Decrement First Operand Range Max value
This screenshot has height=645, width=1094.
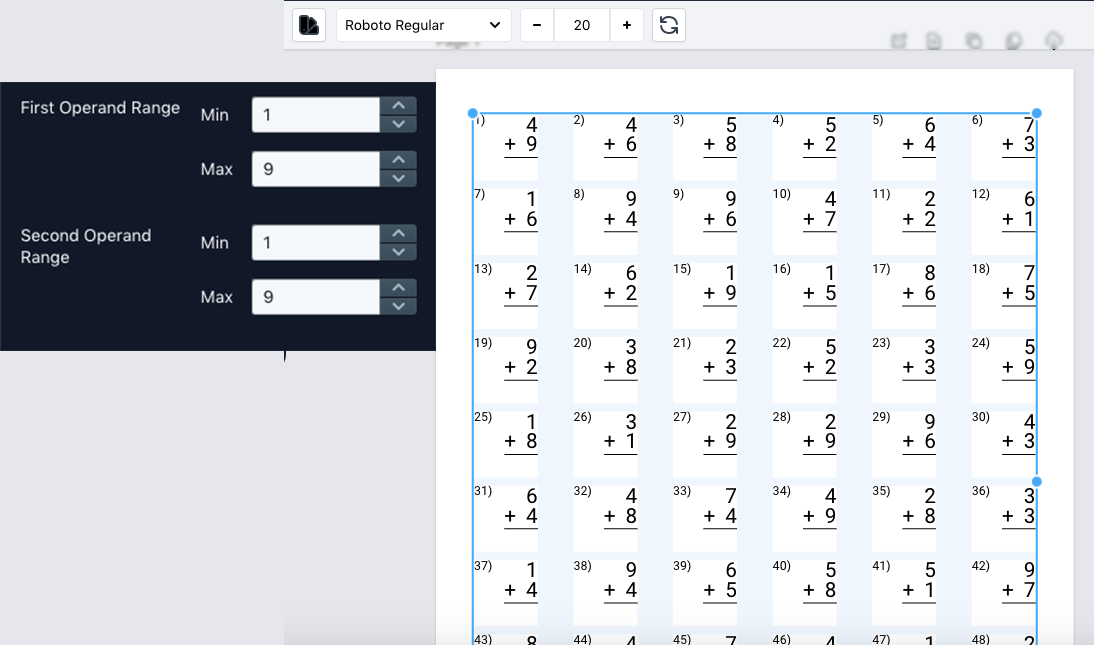[398, 178]
